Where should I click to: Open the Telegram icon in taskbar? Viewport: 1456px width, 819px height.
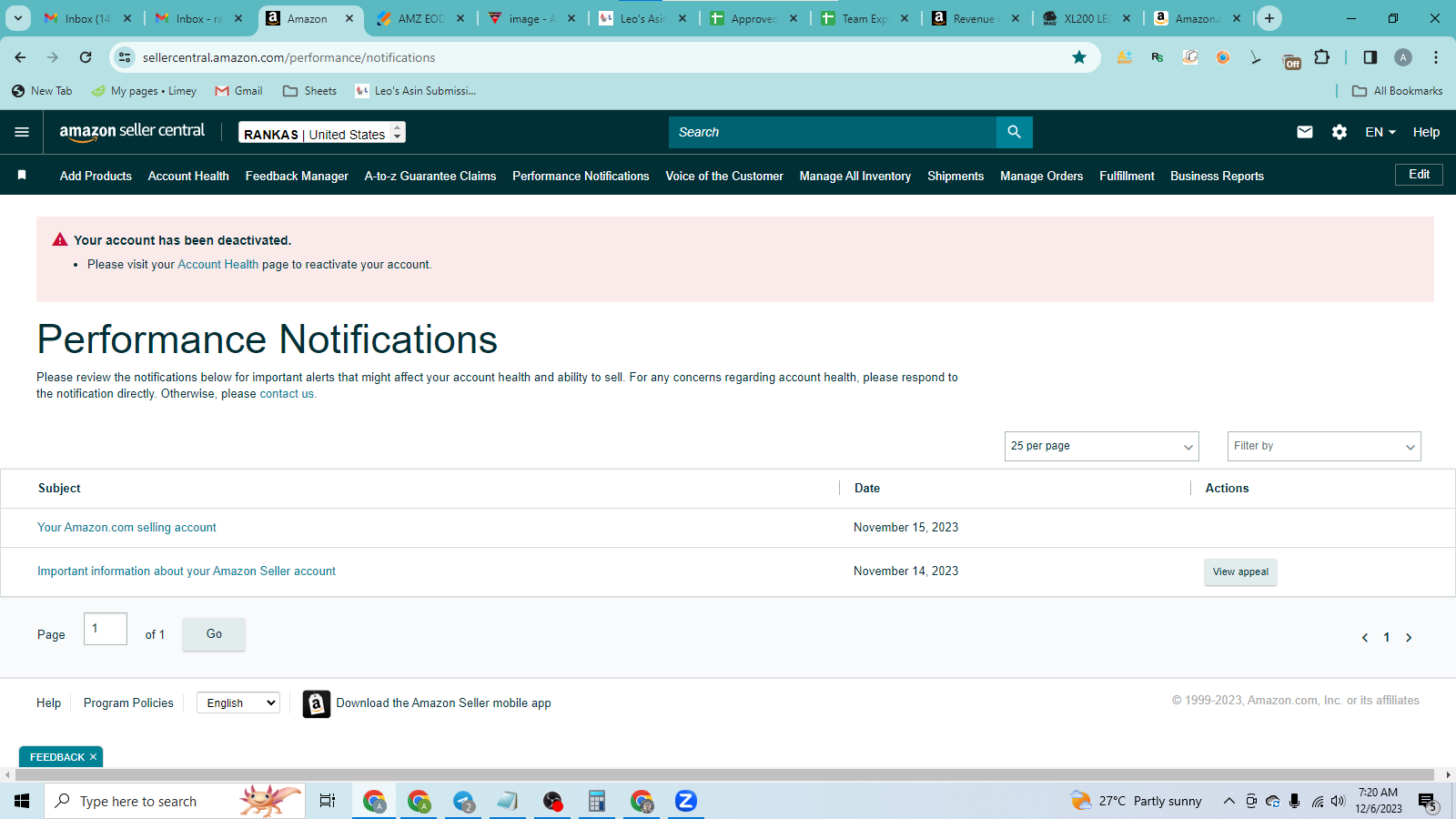[464, 801]
